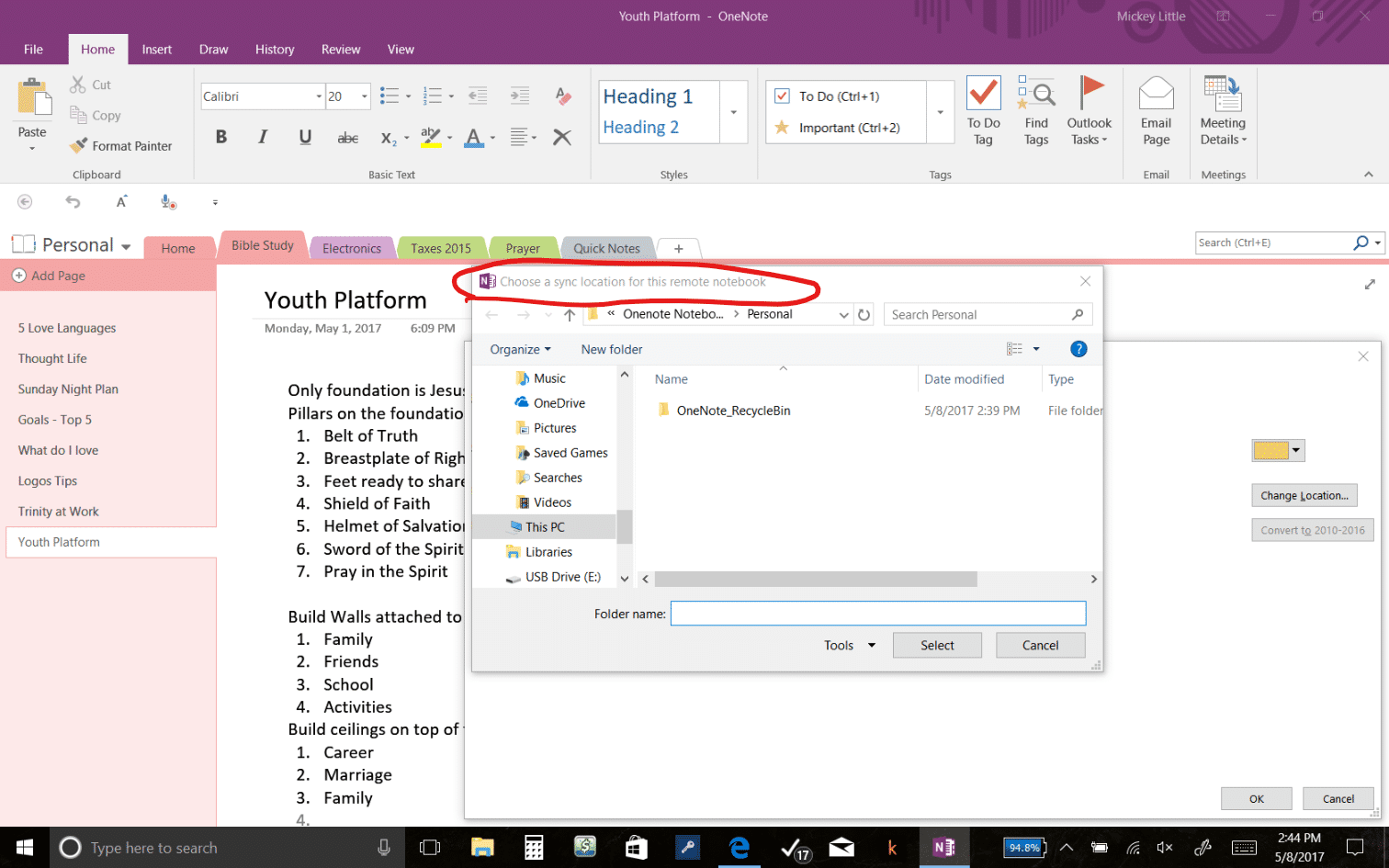The image size is (1389, 868).
Task: Open help in the sync location dialog
Action: 1078,349
